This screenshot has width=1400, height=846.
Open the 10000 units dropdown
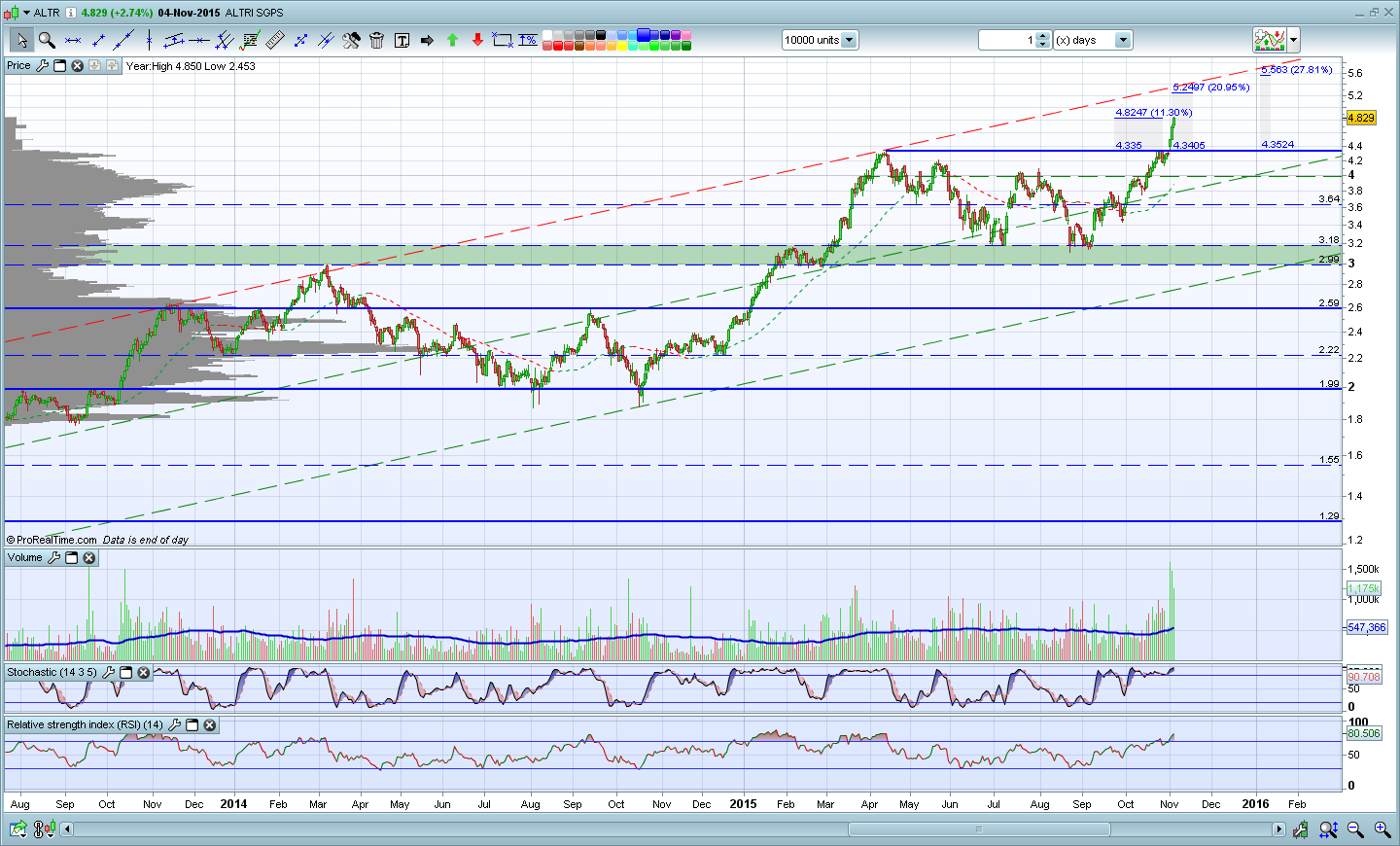click(849, 40)
